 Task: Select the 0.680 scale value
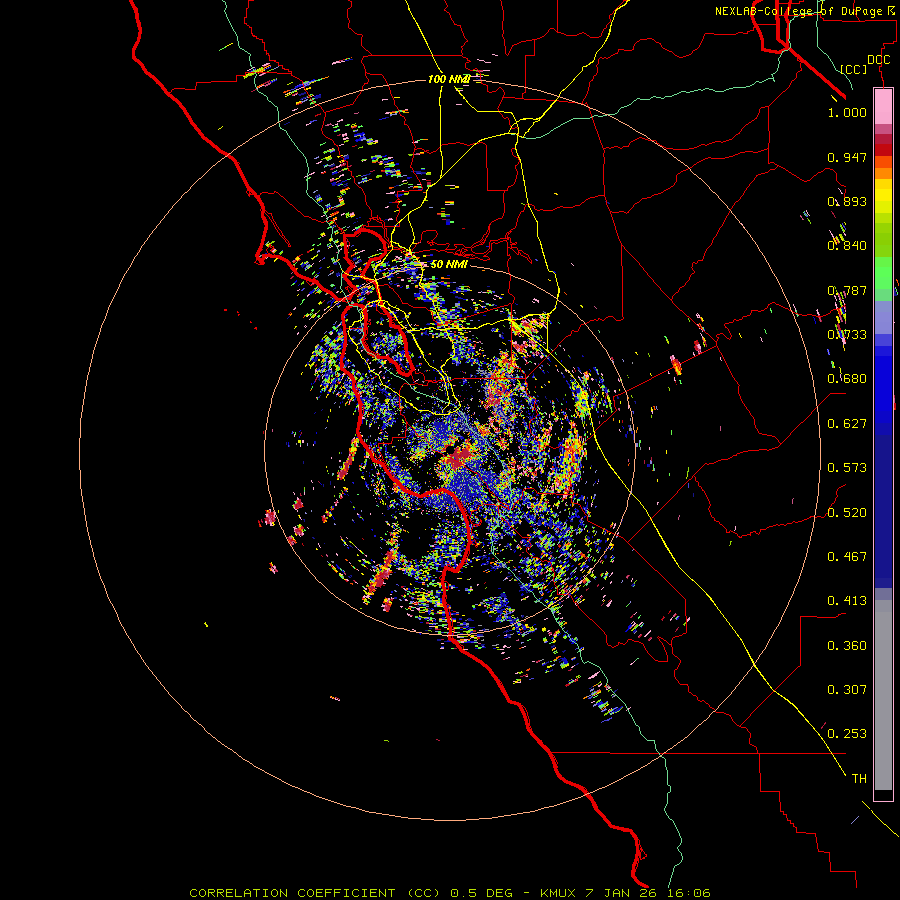coord(847,379)
